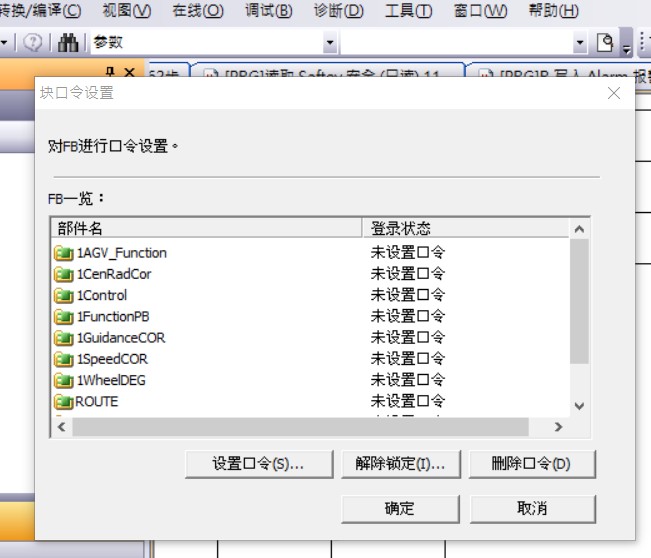
Task: Click the 1WheelDEG FB icon
Action: tap(64, 380)
